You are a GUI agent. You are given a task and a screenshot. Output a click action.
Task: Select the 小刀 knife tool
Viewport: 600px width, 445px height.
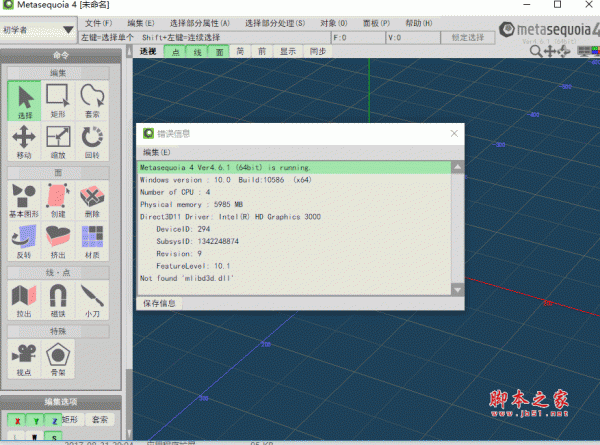pos(93,300)
